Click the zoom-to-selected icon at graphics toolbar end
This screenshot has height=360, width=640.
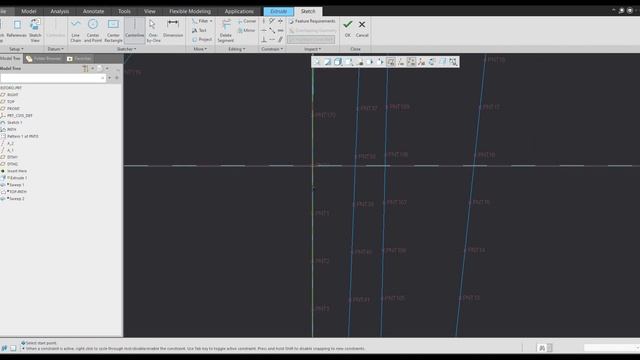click(453, 62)
